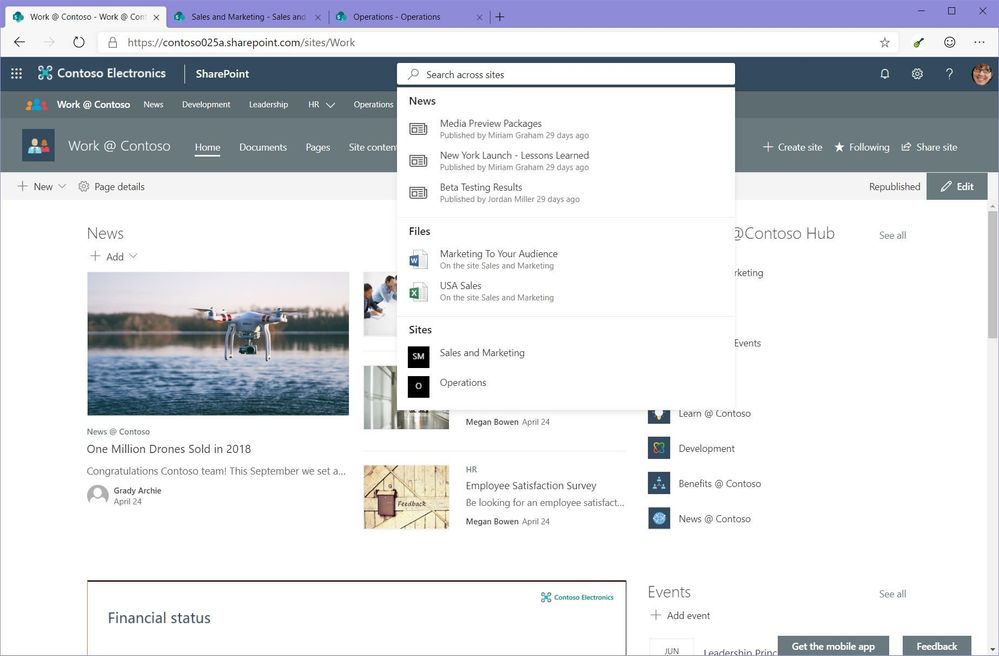
Task: Open Pages in site navigation
Action: point(317,147)
